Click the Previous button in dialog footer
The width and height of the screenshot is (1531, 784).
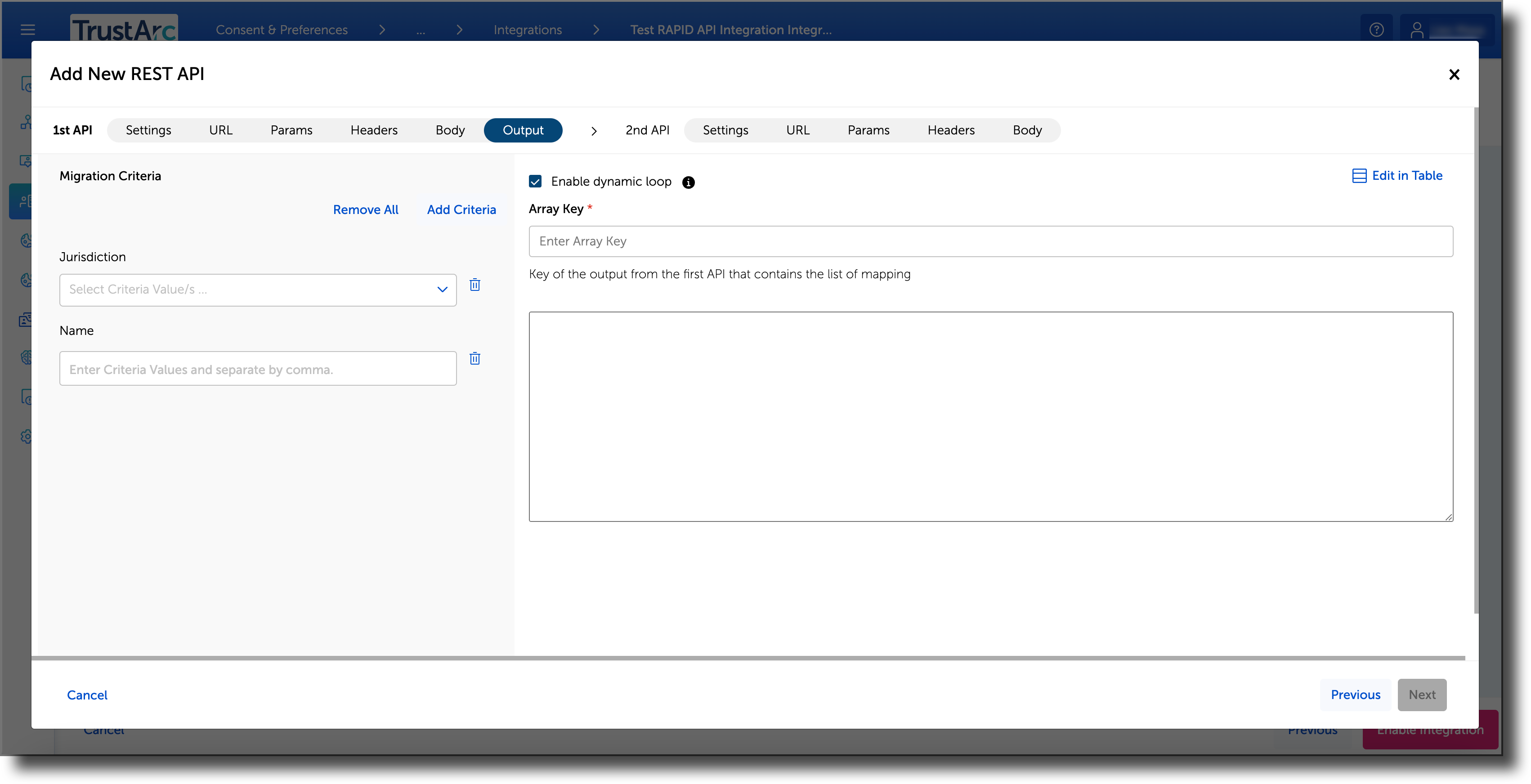pos(1355,695)
